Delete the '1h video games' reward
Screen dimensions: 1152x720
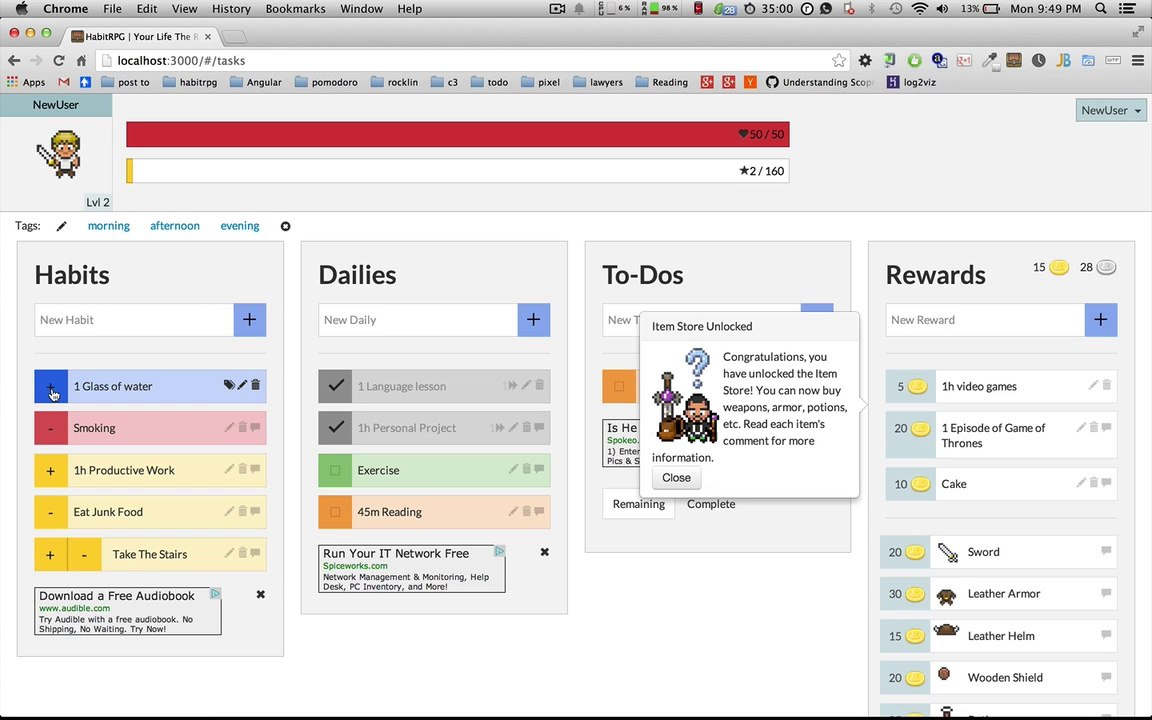pos(1107,385)
